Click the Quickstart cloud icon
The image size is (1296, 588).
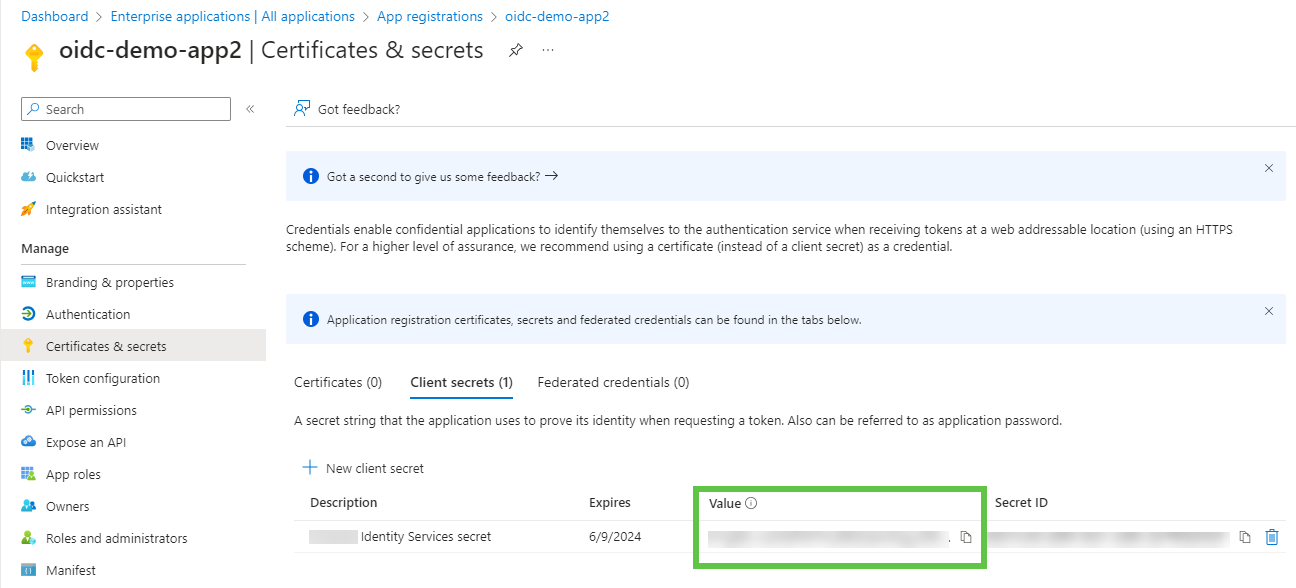pos(28,177)
